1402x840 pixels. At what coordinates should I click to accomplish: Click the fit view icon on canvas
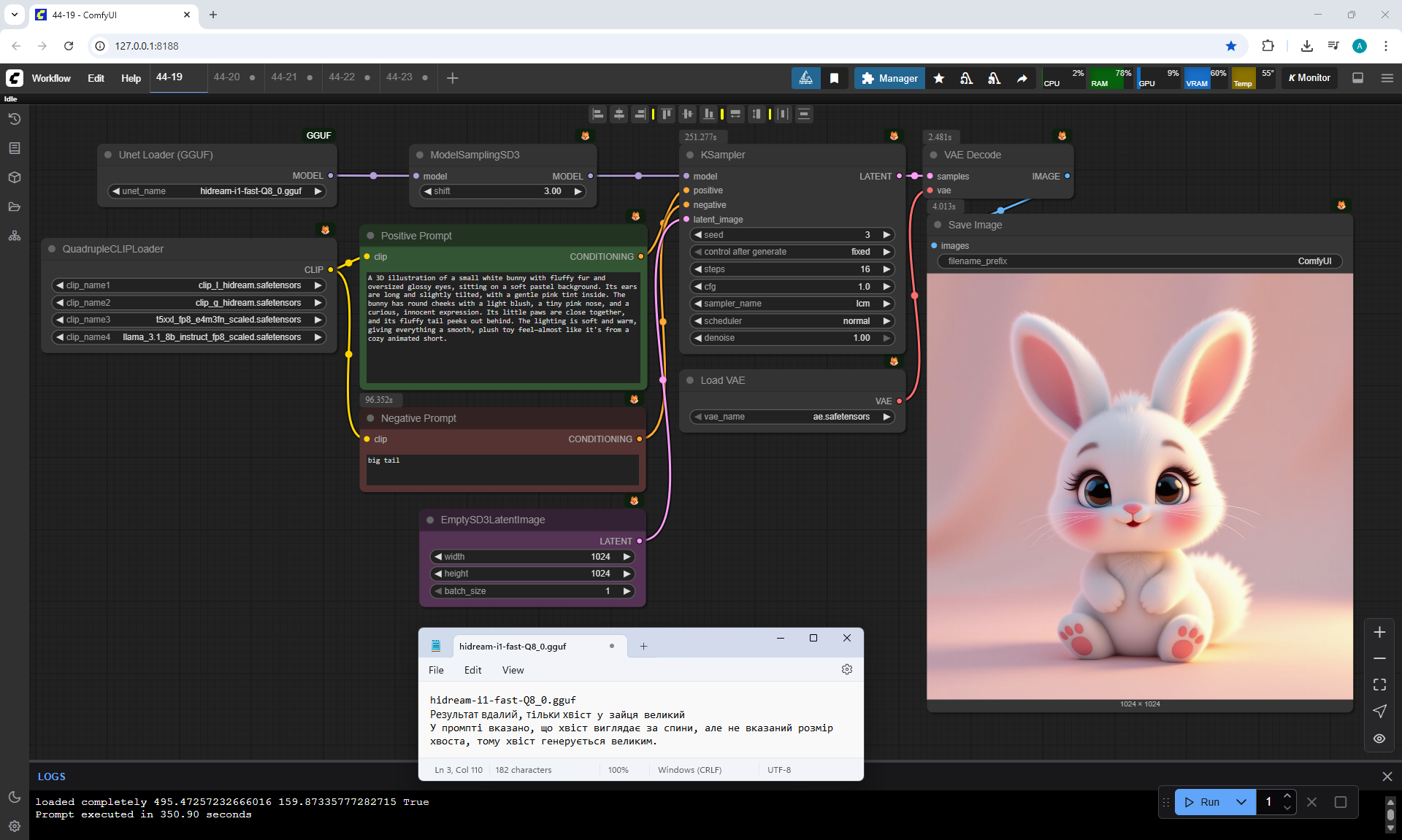(x=1379, y=685)
